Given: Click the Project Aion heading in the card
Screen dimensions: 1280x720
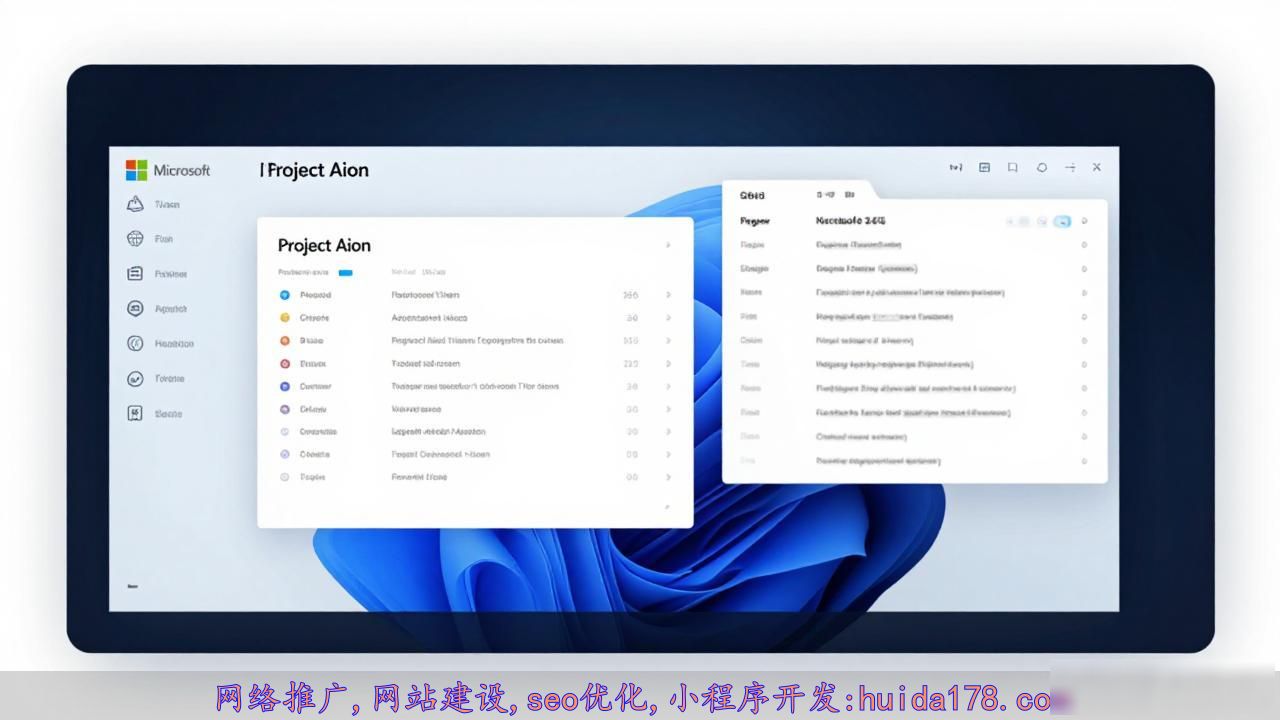Looking at the screenshot, I should point(324,246).
